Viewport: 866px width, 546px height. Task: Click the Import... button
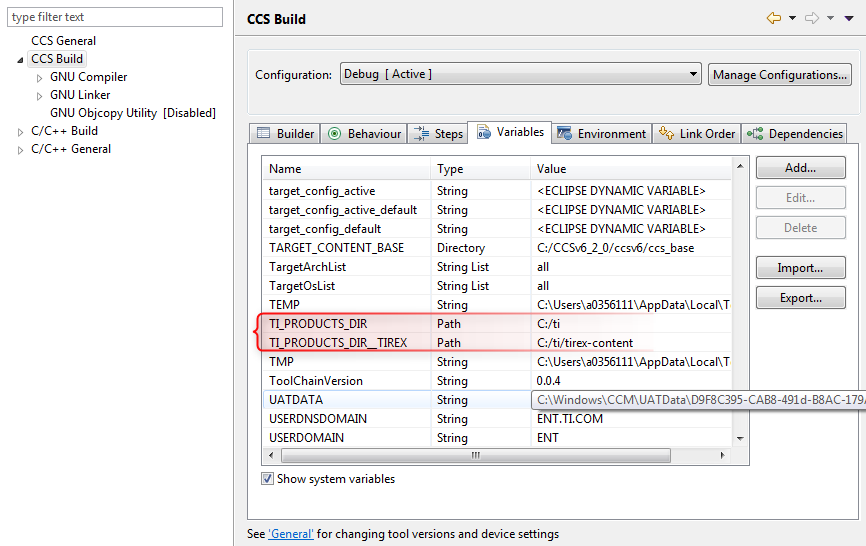pyautogui.click(x=800, y=268)
